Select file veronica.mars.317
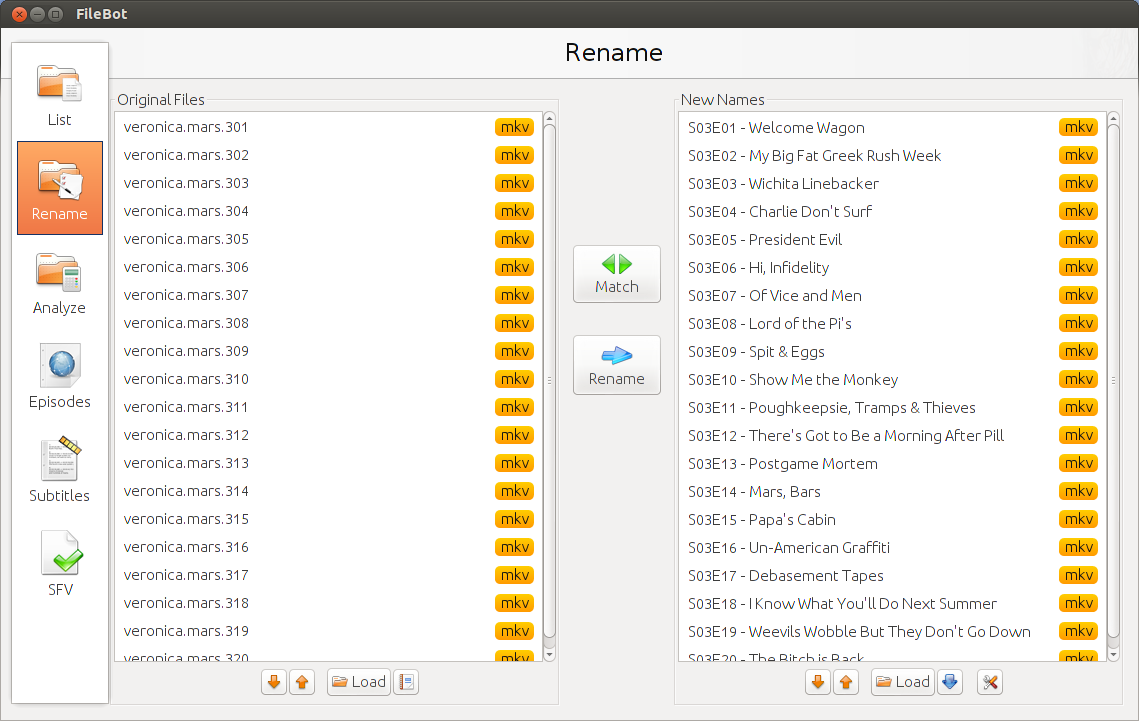 (328, 575)
